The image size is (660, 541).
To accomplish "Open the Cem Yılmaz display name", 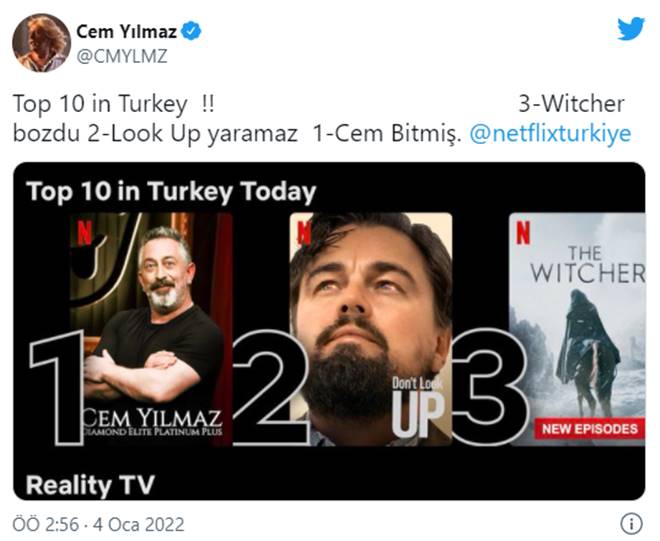I will (x=126, y=31).
